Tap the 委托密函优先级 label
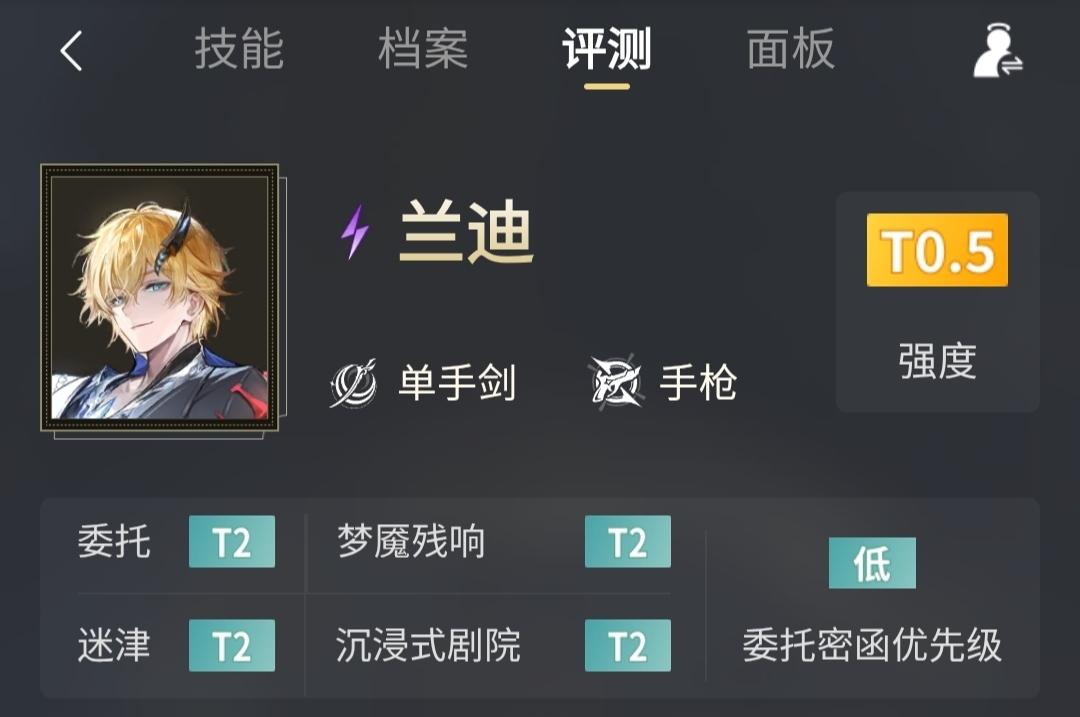This screenshot has height=717, width=1080. (x=872, y=645)
